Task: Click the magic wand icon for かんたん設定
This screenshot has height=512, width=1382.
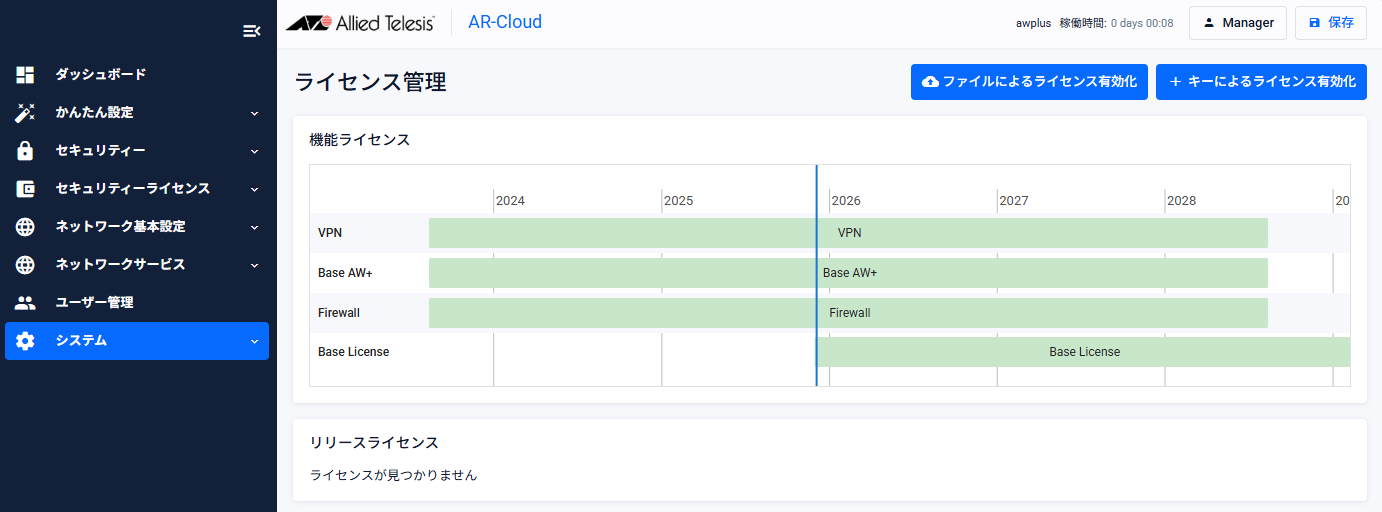Action: (x=26, y=113)
